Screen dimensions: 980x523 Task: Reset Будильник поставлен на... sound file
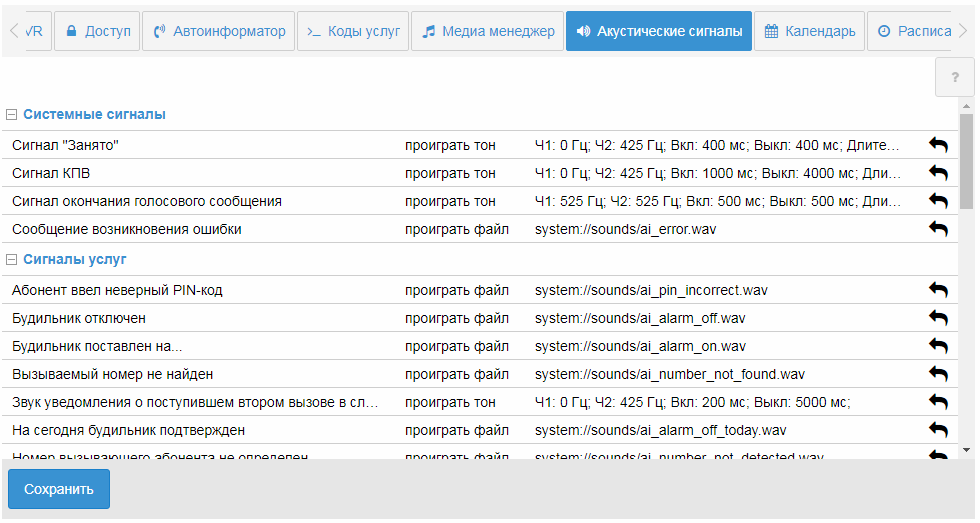click(x=938, y=346)
